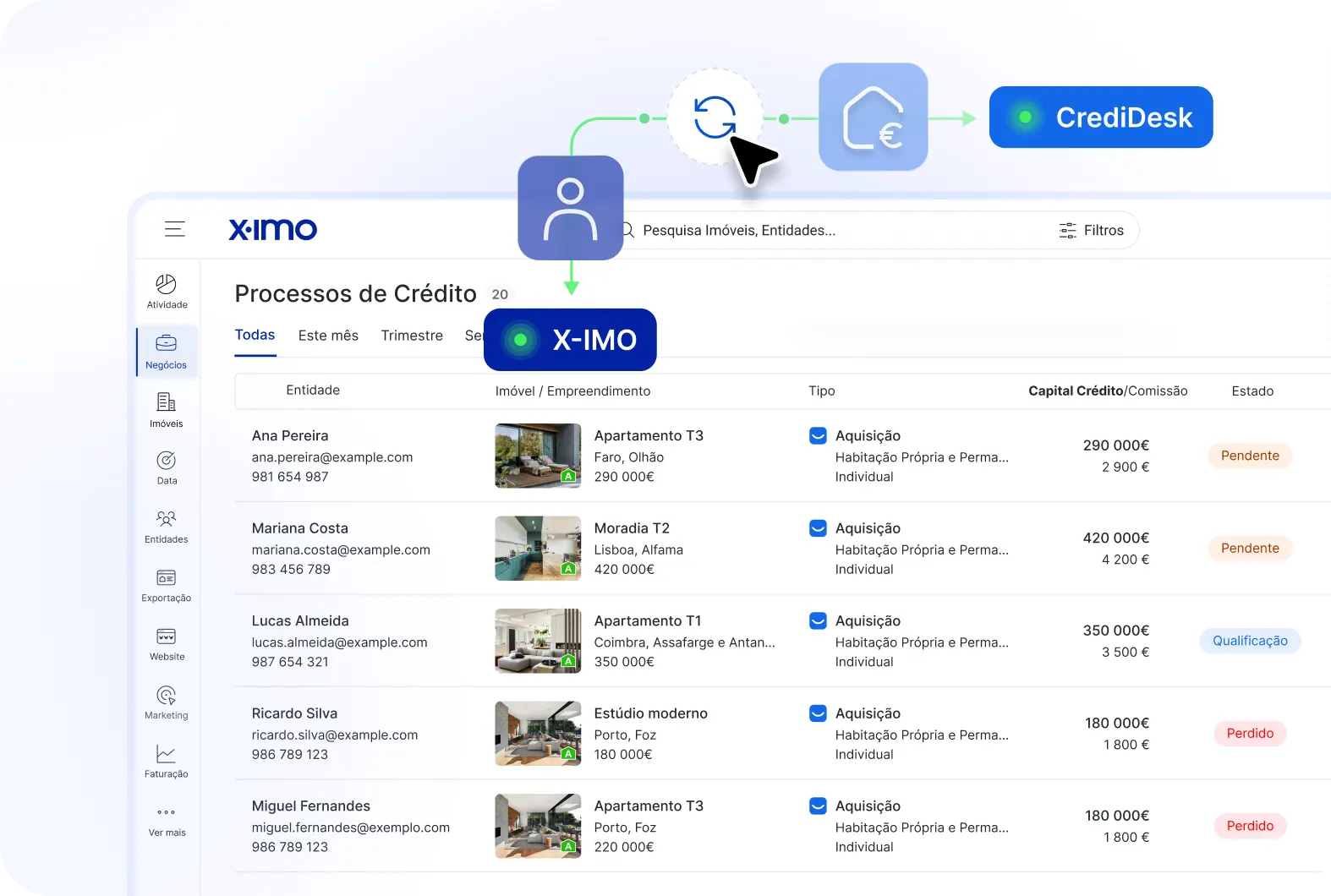Open Imóveis in the sidebar

coord(167,410)
